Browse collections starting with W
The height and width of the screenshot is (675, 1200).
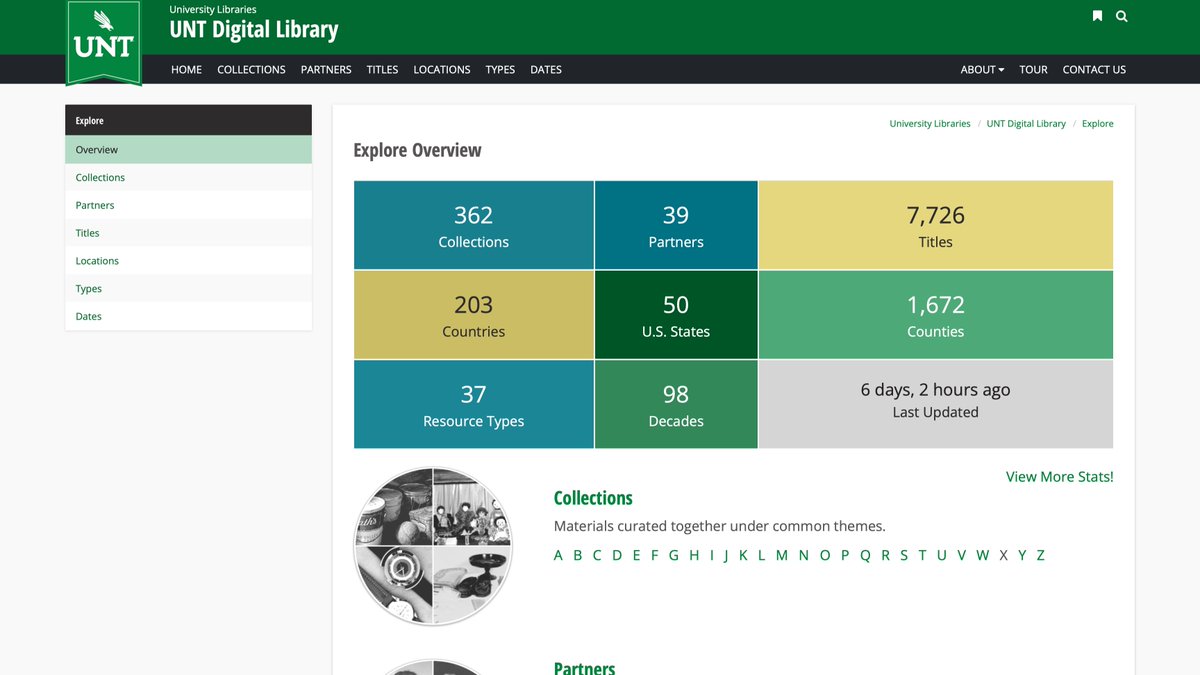[983, 555]
